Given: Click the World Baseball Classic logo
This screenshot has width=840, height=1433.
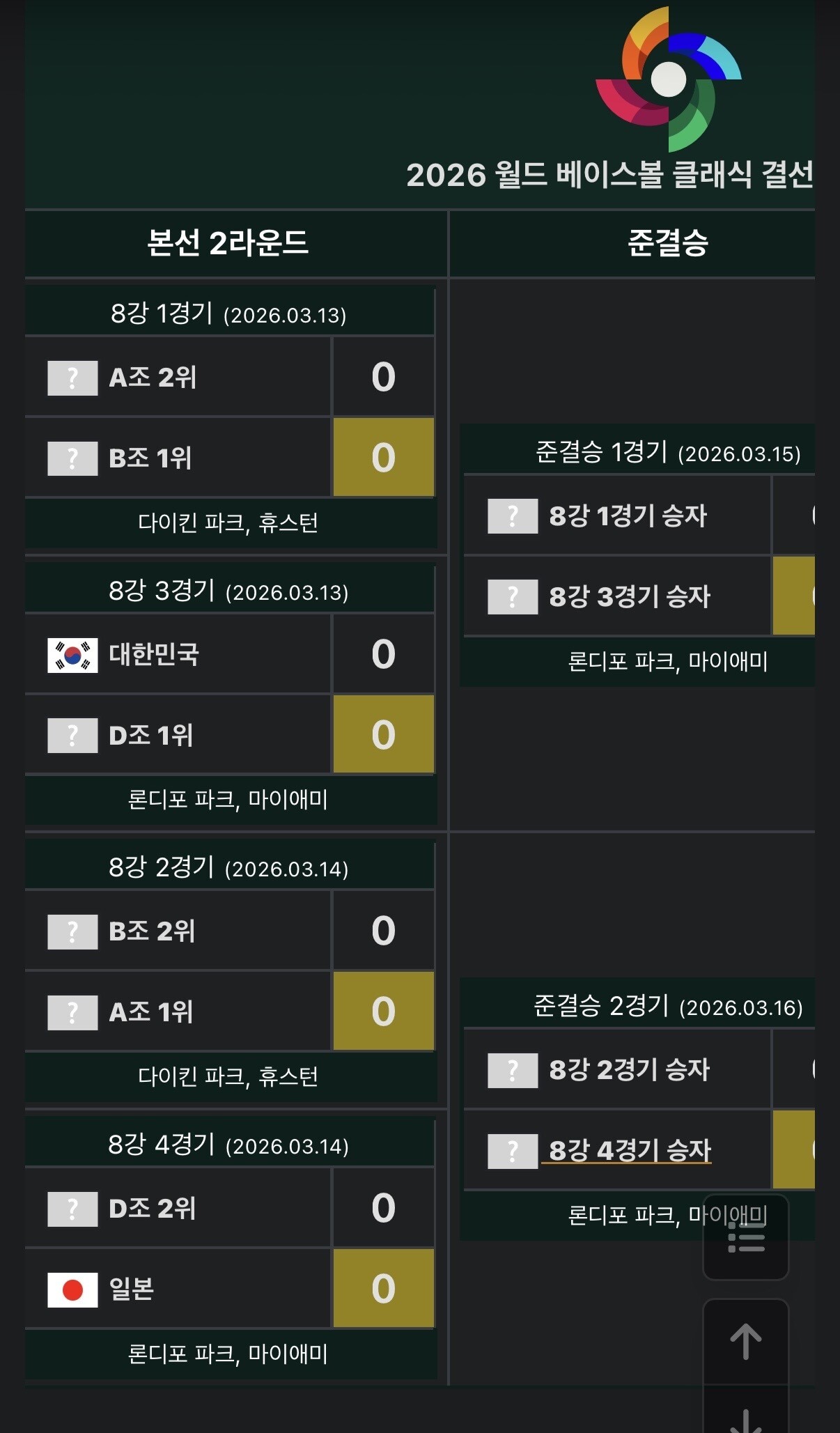Looking at the screenshot, I should (x=668, y=79).
